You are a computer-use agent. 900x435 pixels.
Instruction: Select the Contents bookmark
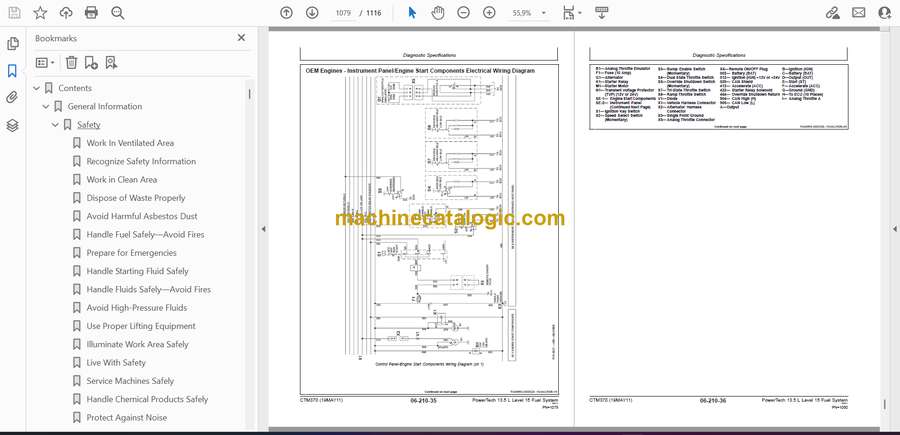click(x=75, y=88)
